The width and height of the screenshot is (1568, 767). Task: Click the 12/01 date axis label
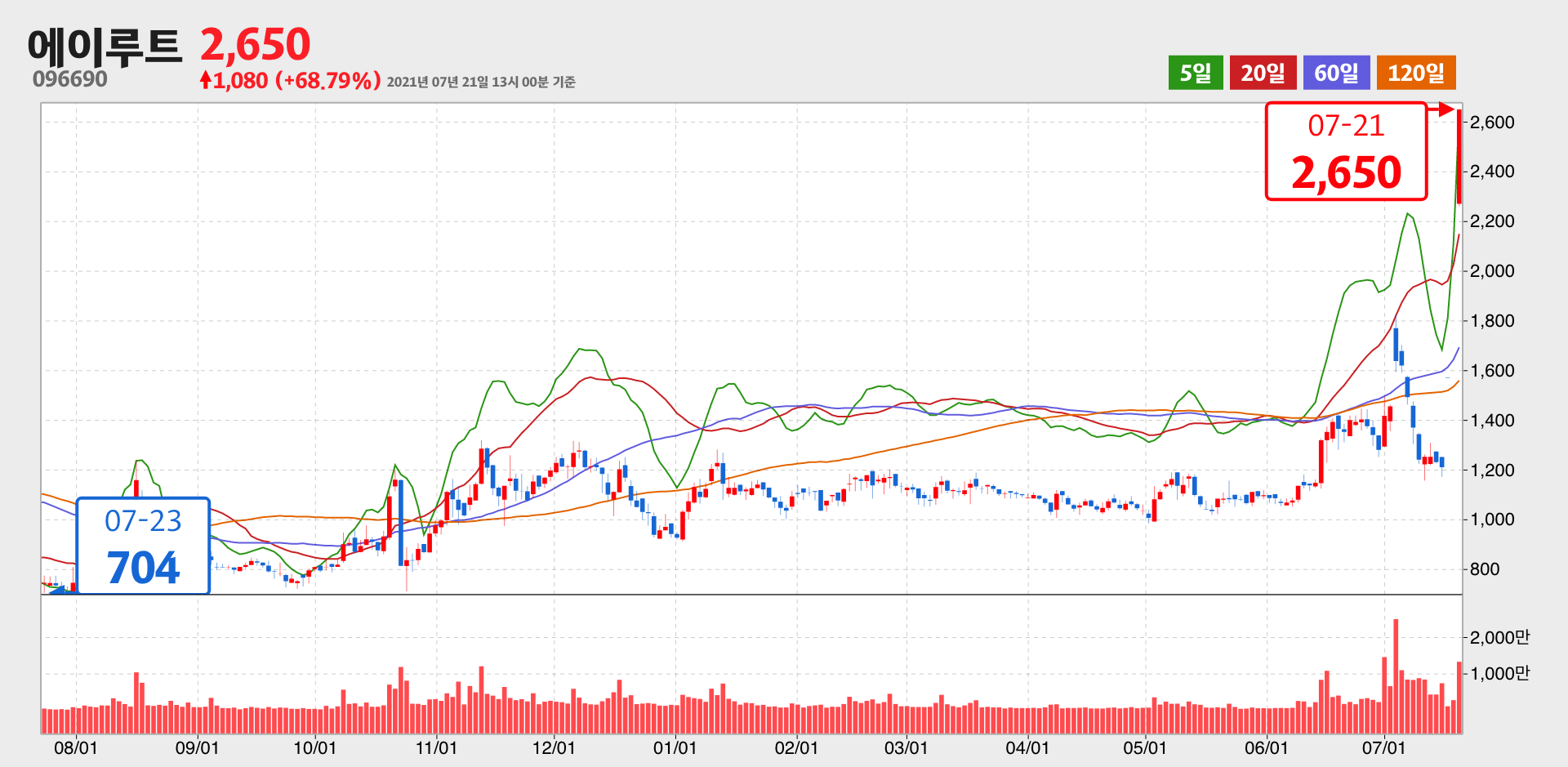[x=554, y=748]
